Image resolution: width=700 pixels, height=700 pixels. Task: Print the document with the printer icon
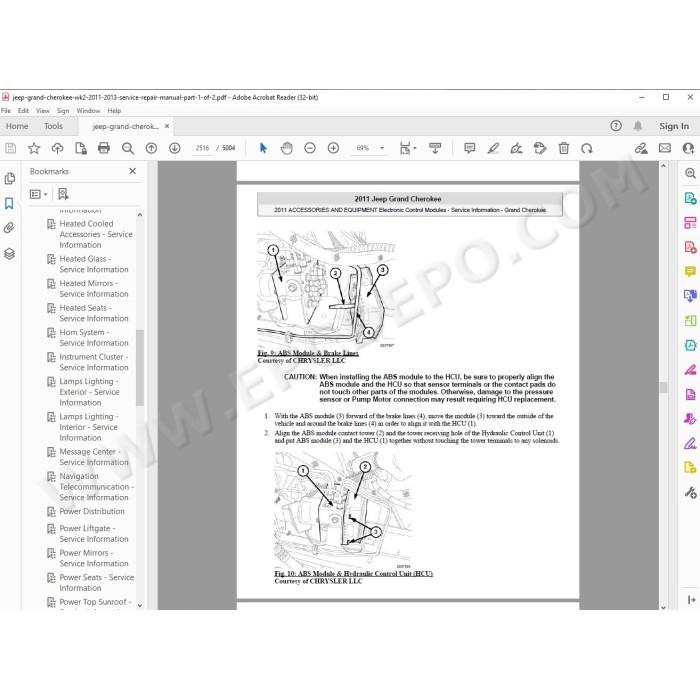[x=104, y=148]
